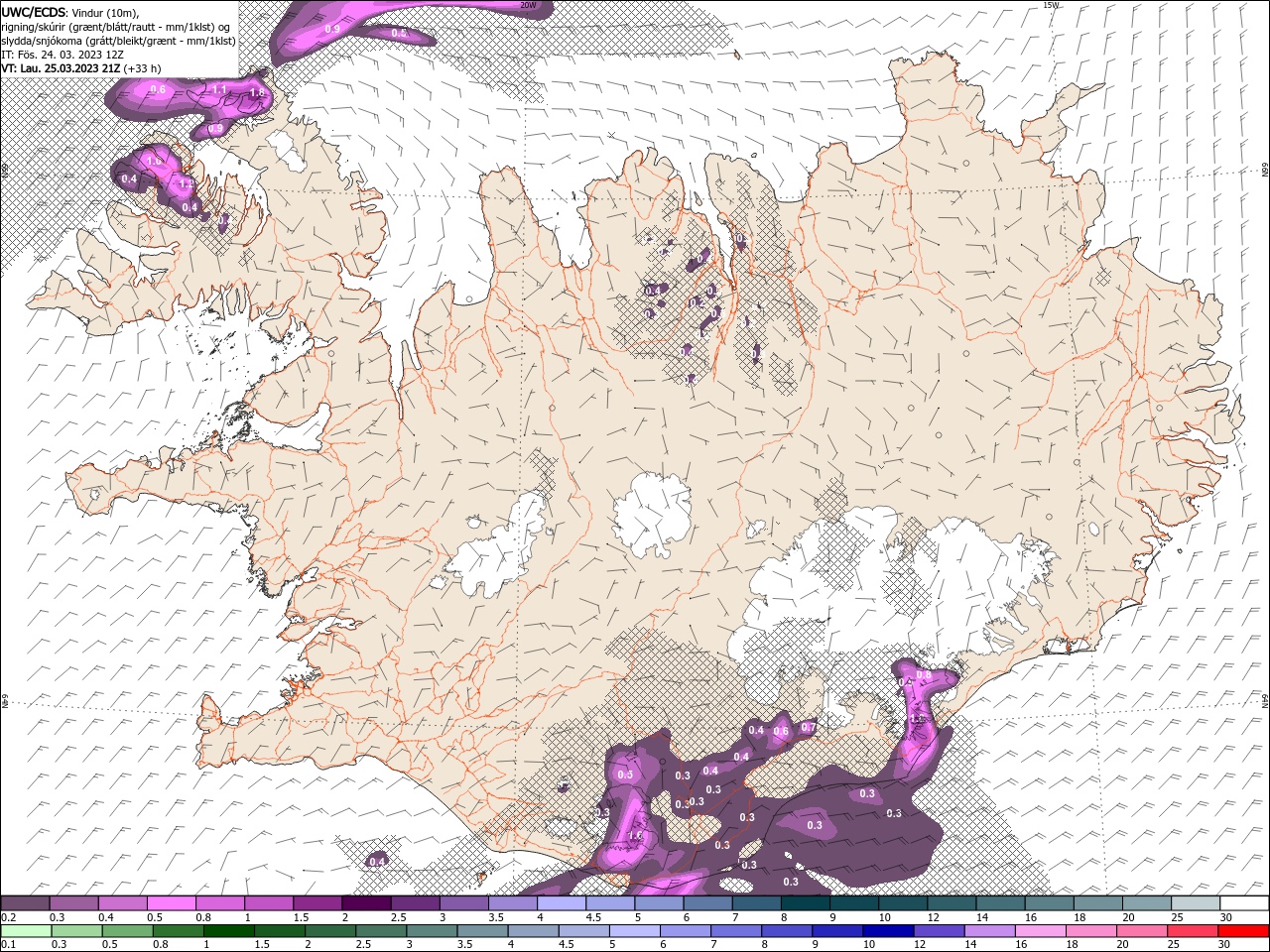Click the UWC/ECDS title heading
Image resolution: width=1270 pixels, height=952 pixels.
point(34,11)
